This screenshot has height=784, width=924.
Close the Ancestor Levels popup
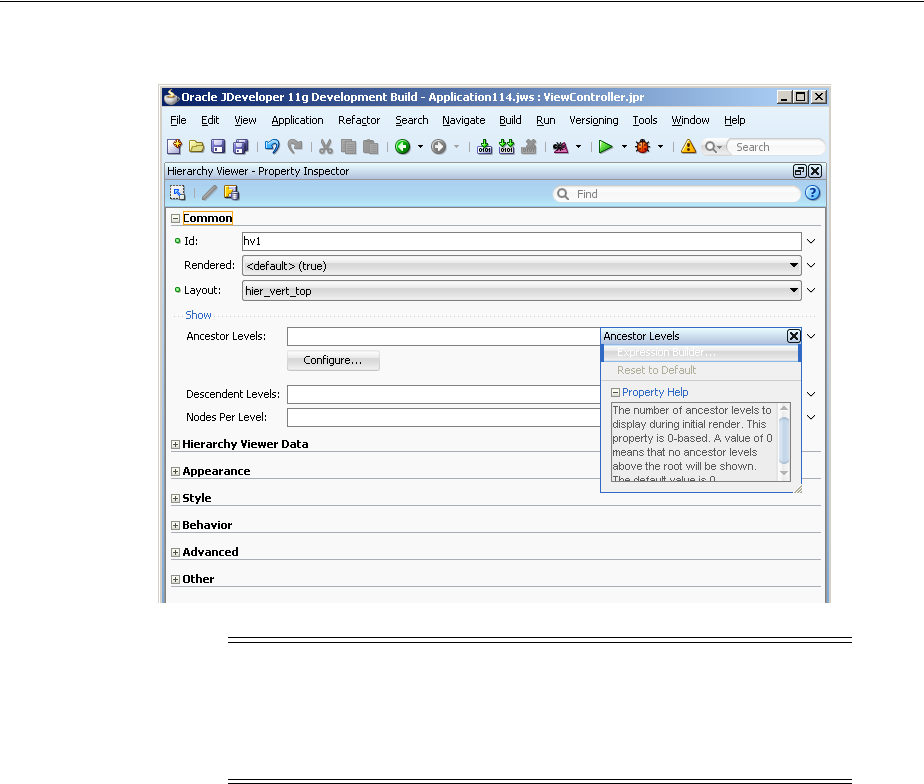794,336
